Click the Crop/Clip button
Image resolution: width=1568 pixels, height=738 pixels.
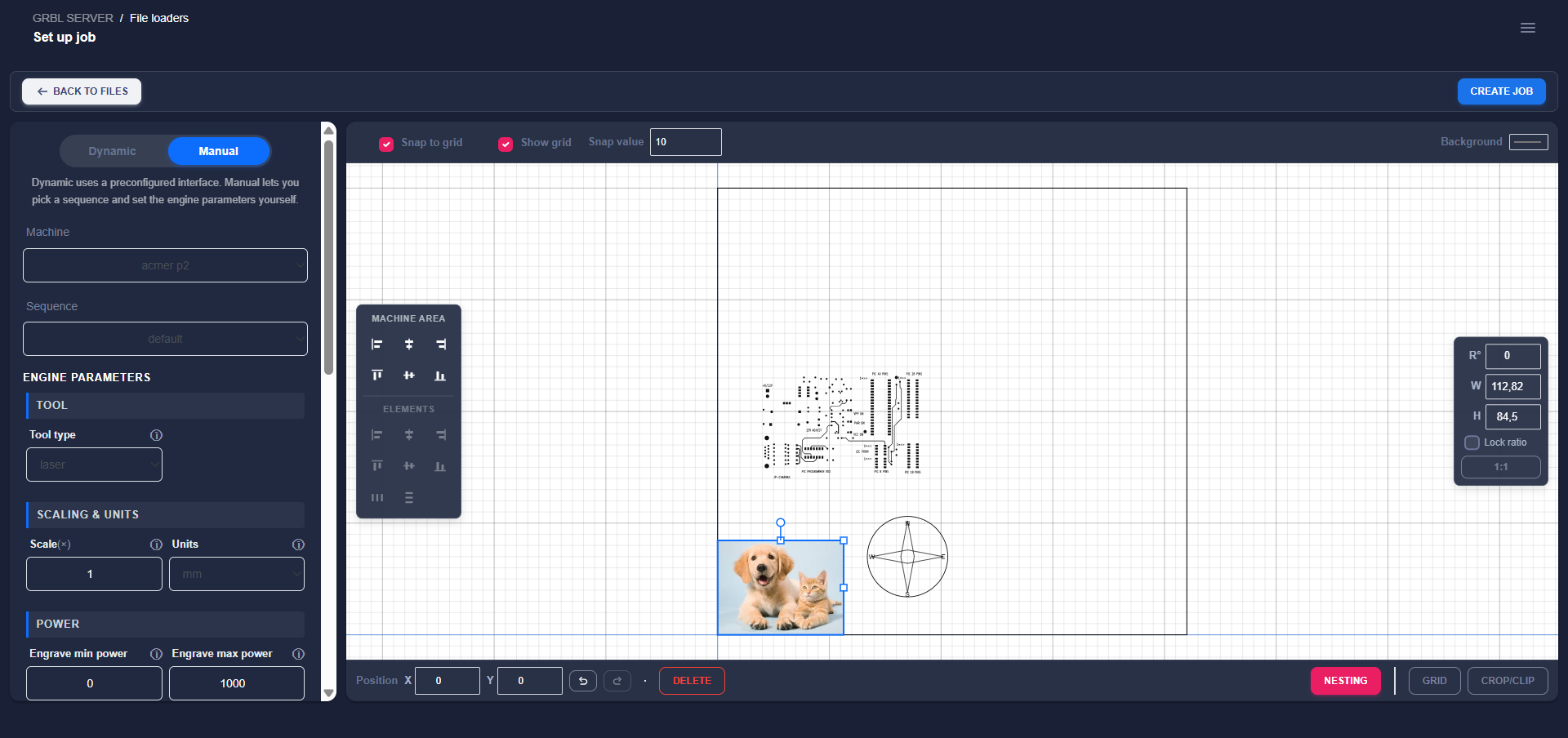1508,681
